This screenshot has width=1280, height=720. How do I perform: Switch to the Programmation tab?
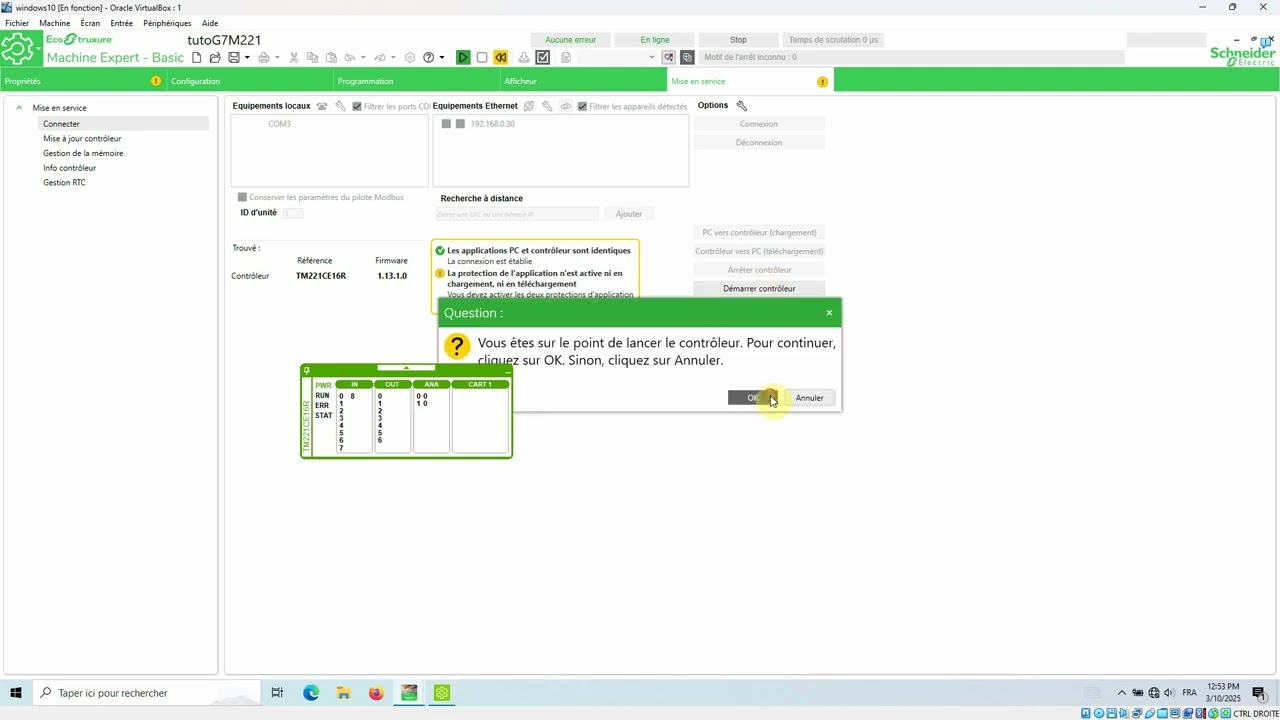click(x=417, y=81)
